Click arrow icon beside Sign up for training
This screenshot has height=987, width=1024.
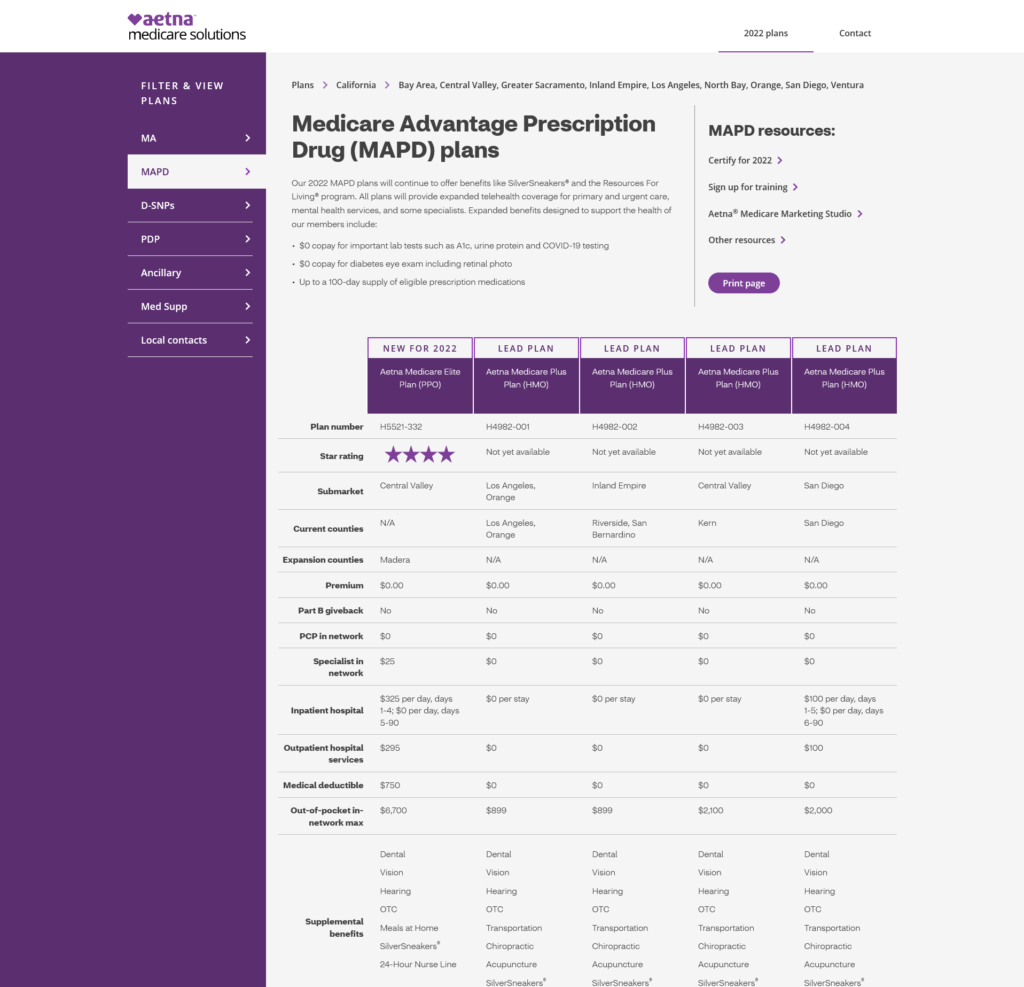(x=795, y=187)
